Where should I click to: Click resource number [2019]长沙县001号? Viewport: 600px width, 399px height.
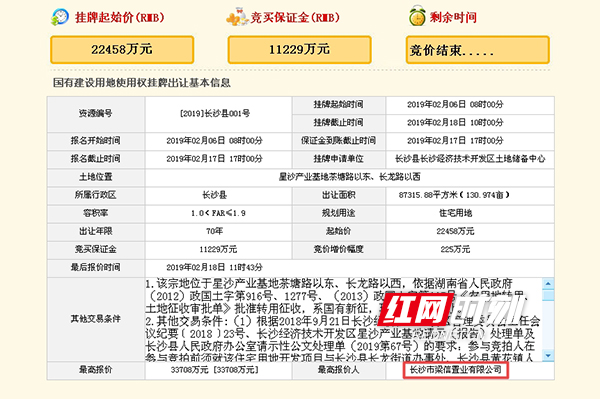pyautogui.click(x=215, y=114)
